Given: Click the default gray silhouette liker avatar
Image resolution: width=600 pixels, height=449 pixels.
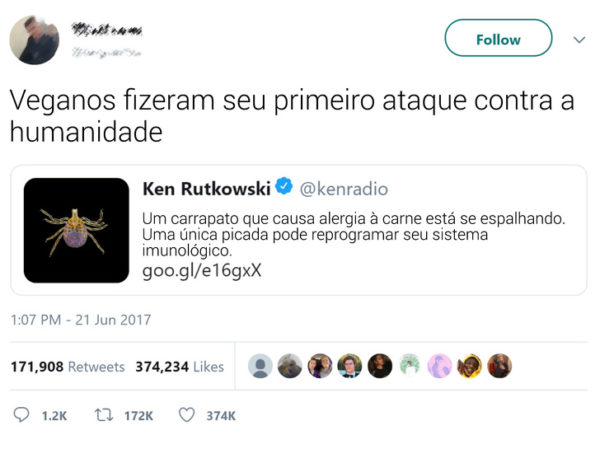Looking at the screenshot, I should click(260, 366).
